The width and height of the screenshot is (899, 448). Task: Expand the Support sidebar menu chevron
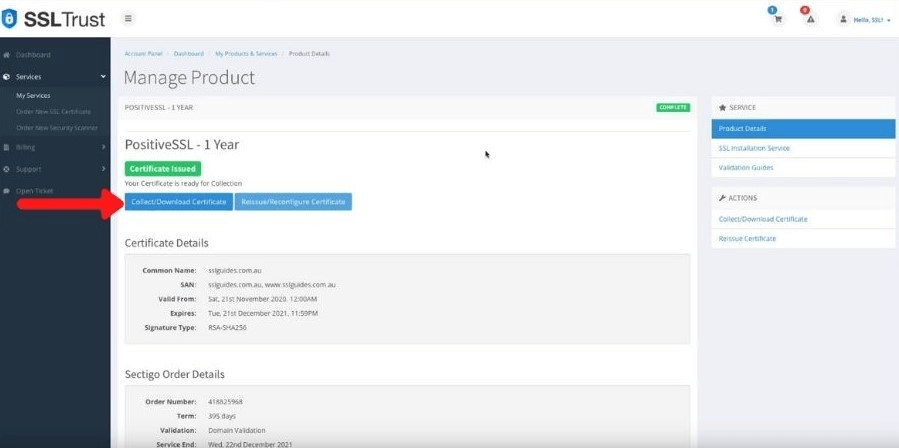(102, 169)
